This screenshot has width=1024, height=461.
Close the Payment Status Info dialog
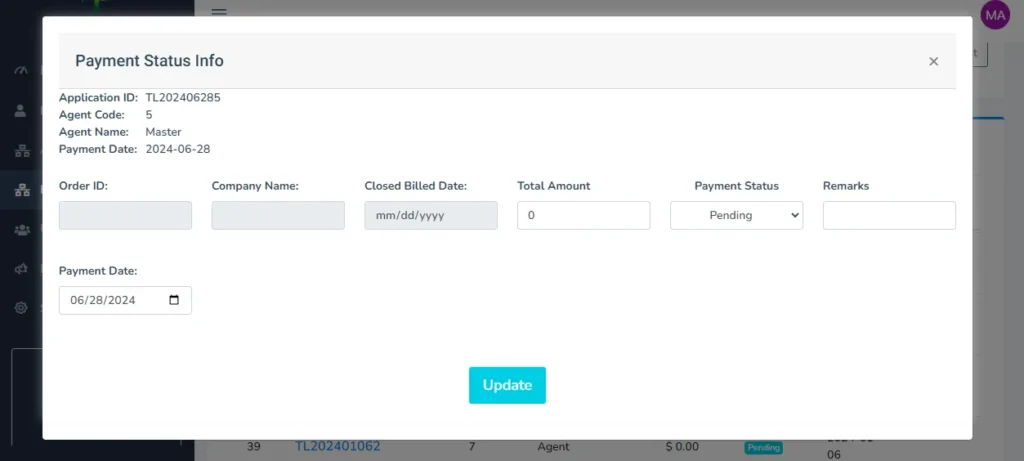point(933,61)
